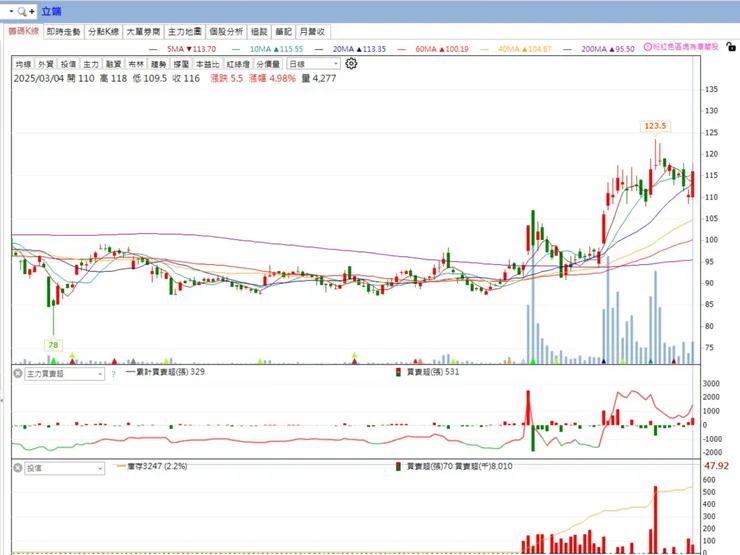The width and height of the screenshot is (740, 555).
Task: Switch to the 籌碼K線 tab
Action: pyautogui.click(x=24, y=31)
